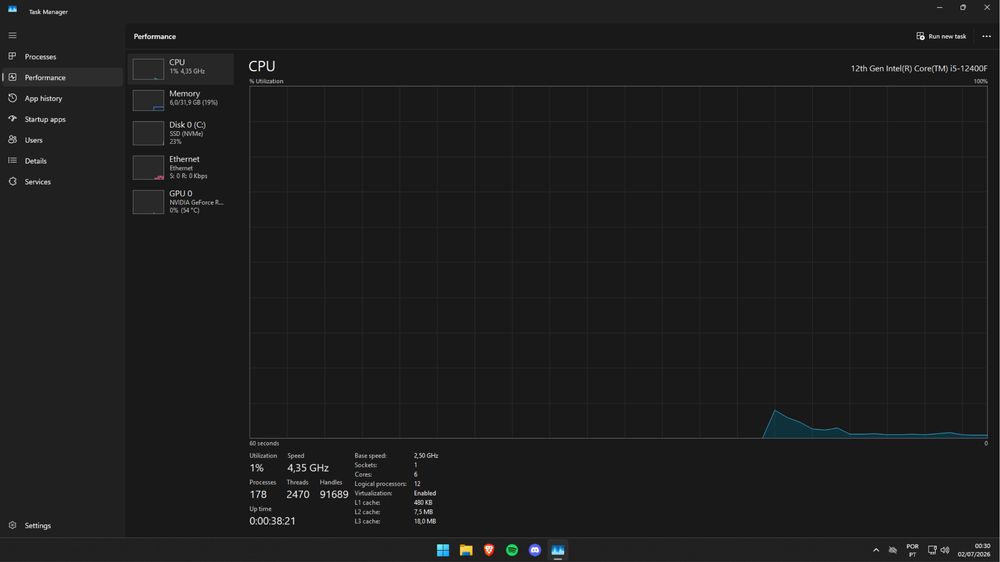Click the Up time value 0:00:38:21
1000x562 pixels.
click(x=272, y=521)
